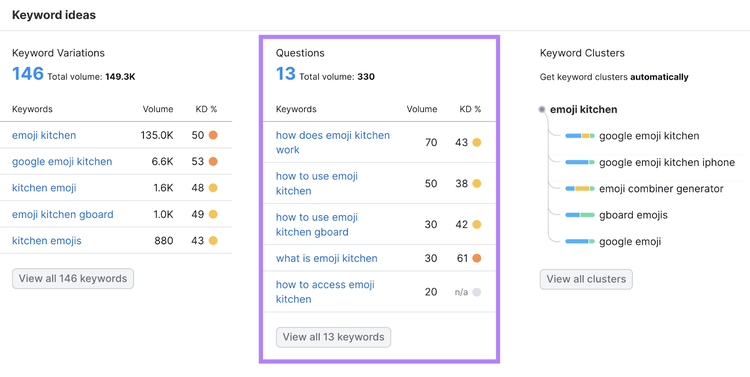
Task: Select google emoji cluster
Action: click(630, 242)
